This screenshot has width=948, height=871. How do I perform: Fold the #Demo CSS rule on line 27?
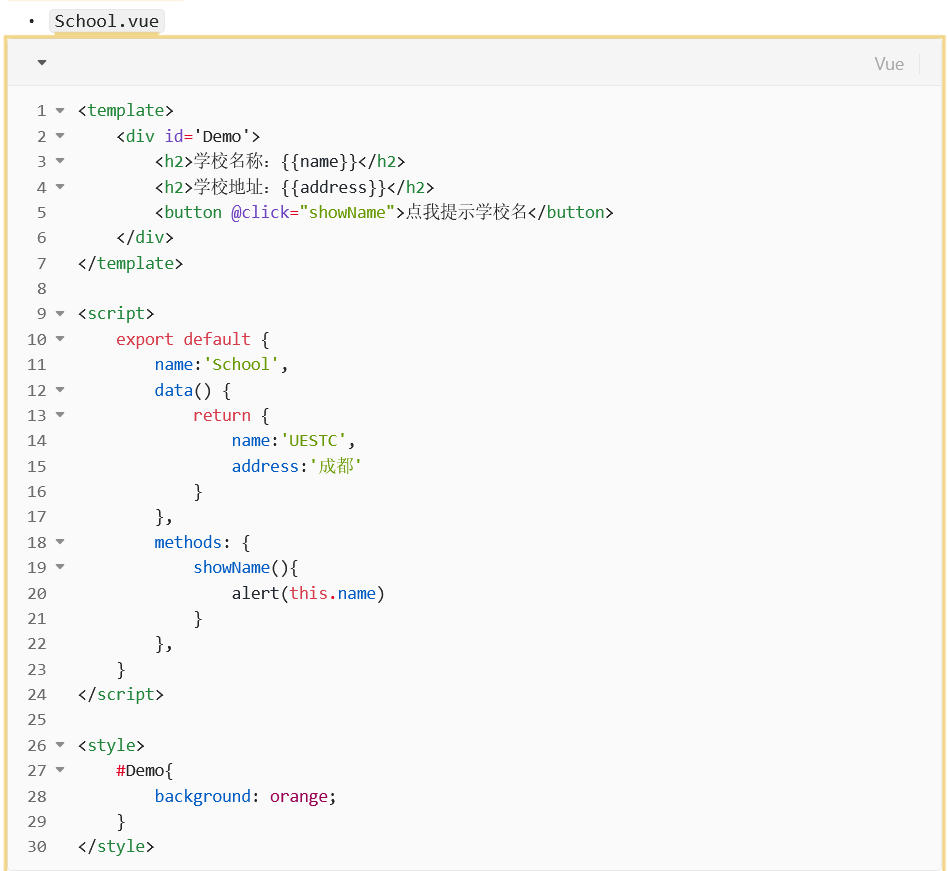pos(60,770)
